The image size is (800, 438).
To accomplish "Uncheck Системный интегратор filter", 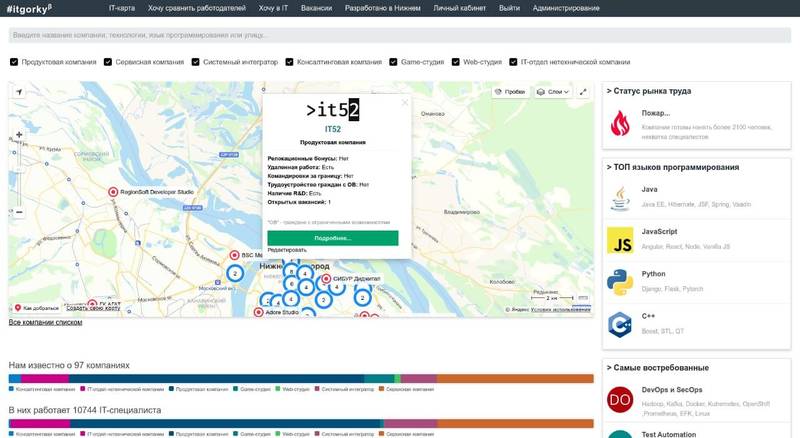I will tap(195, 62).
